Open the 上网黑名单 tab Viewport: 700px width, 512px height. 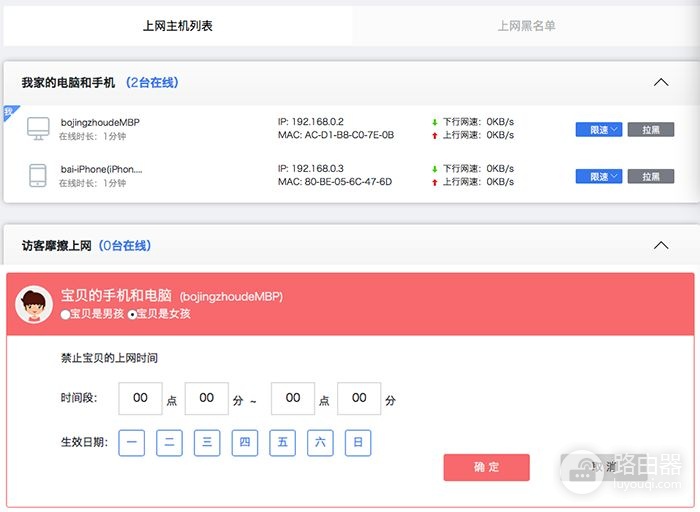point(526,26)
